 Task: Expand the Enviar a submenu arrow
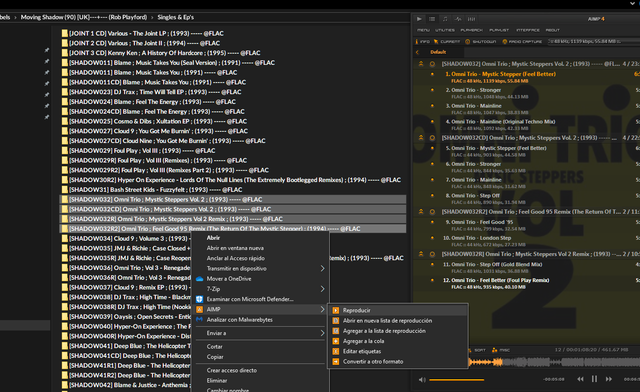tap(322, 333)
